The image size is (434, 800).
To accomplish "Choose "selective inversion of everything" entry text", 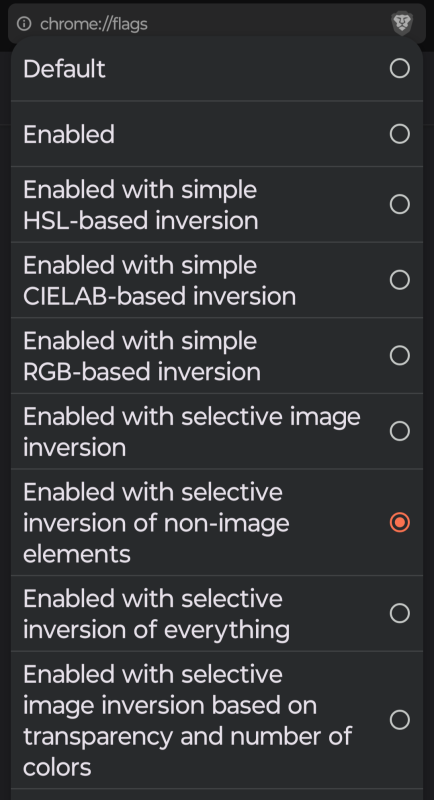I will click(x=157, y=614).
